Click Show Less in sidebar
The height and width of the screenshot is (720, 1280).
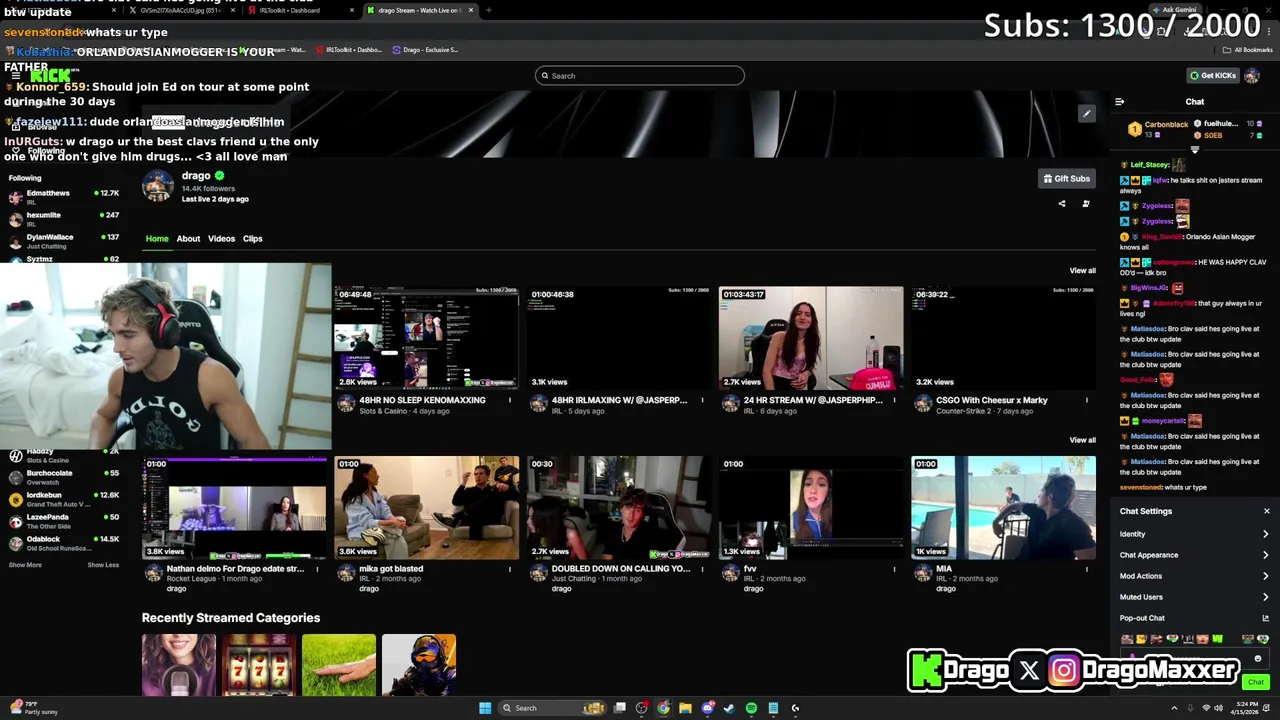point(103,565)
